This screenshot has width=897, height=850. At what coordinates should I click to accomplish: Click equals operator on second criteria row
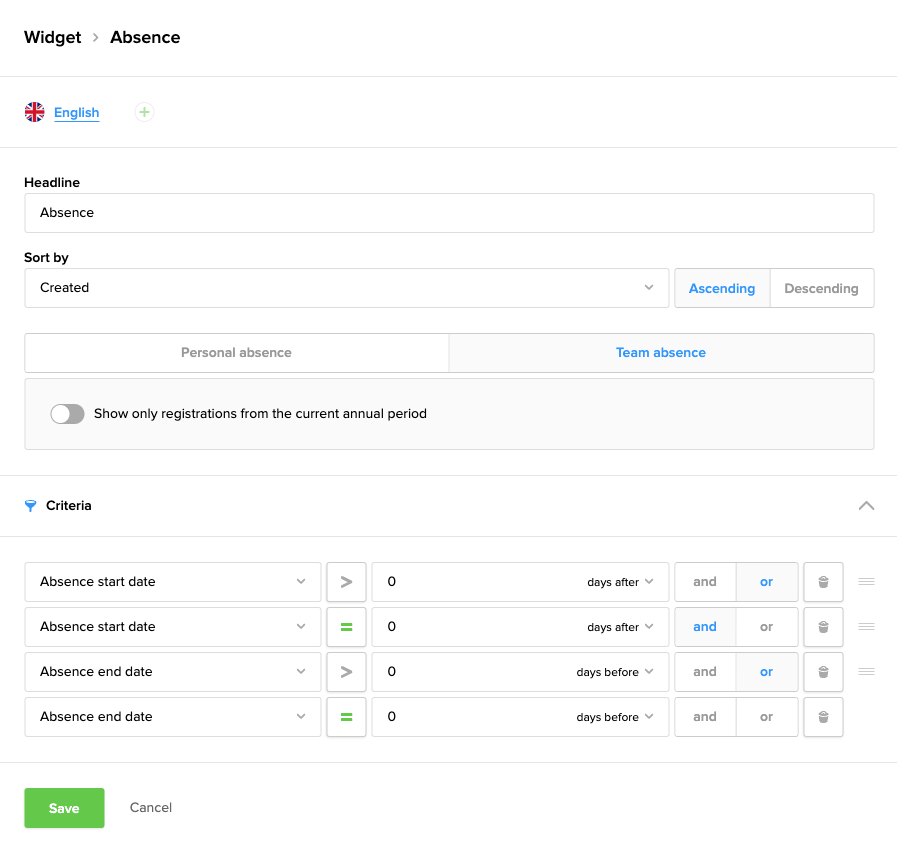coord(346,627)
